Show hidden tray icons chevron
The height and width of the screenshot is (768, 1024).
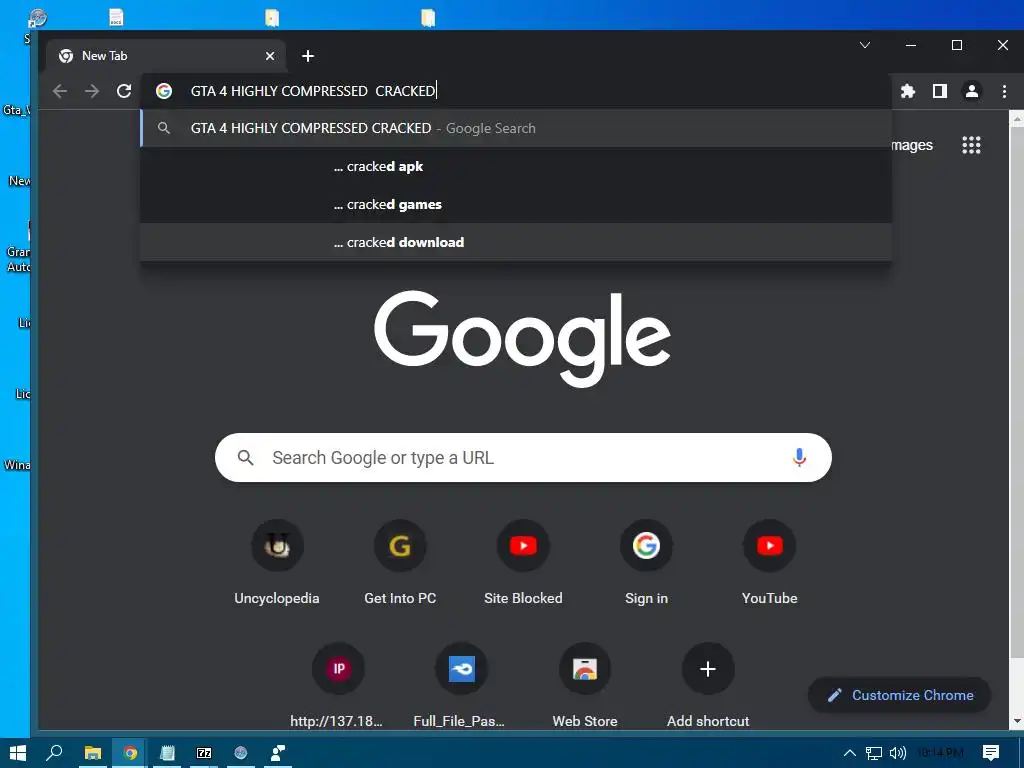point(850,753)
